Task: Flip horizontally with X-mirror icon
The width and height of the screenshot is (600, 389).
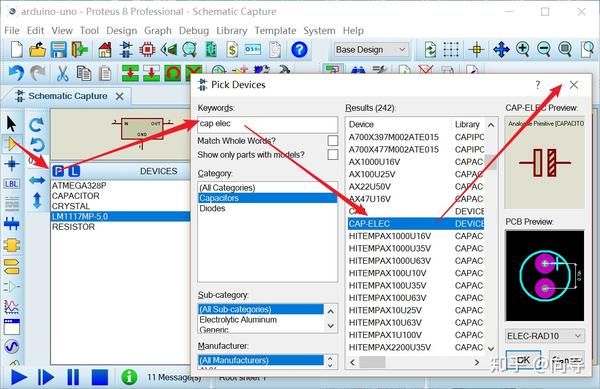Action: click(x=37, y=180)
